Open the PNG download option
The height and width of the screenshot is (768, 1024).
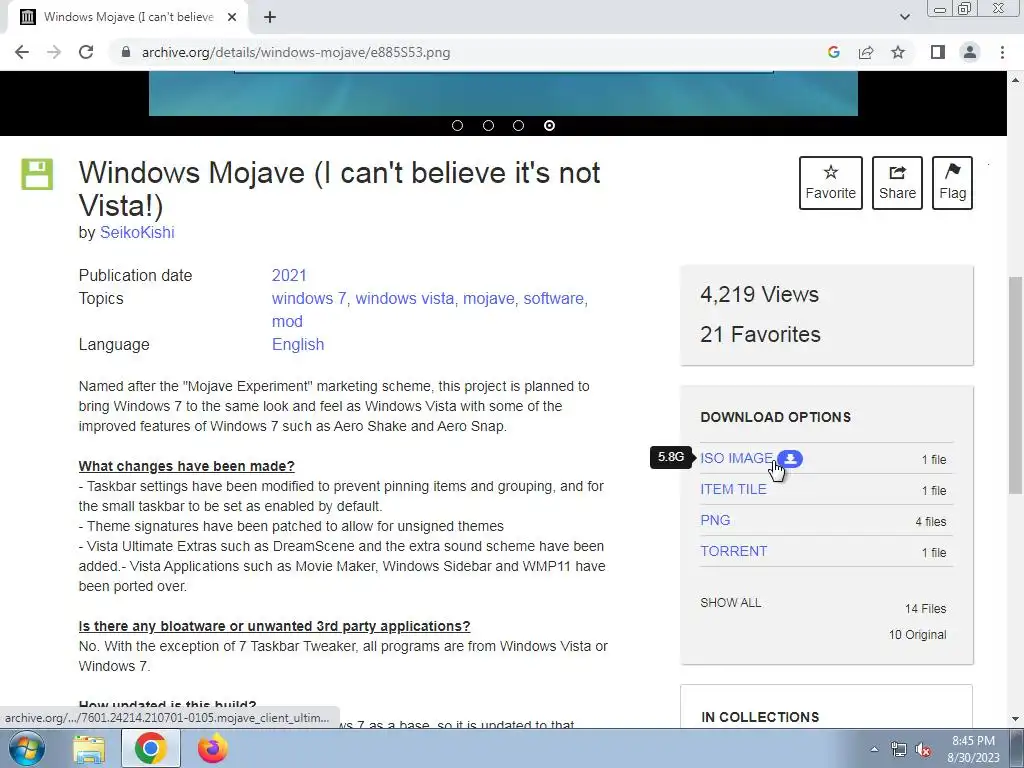[x=715, y=520]
